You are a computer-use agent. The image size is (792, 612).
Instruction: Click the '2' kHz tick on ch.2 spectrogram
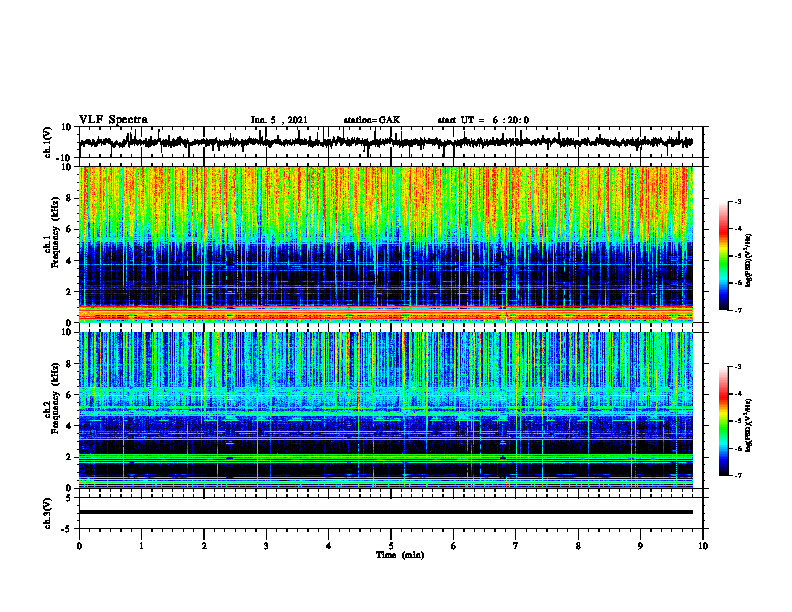[x=70, y=457]
